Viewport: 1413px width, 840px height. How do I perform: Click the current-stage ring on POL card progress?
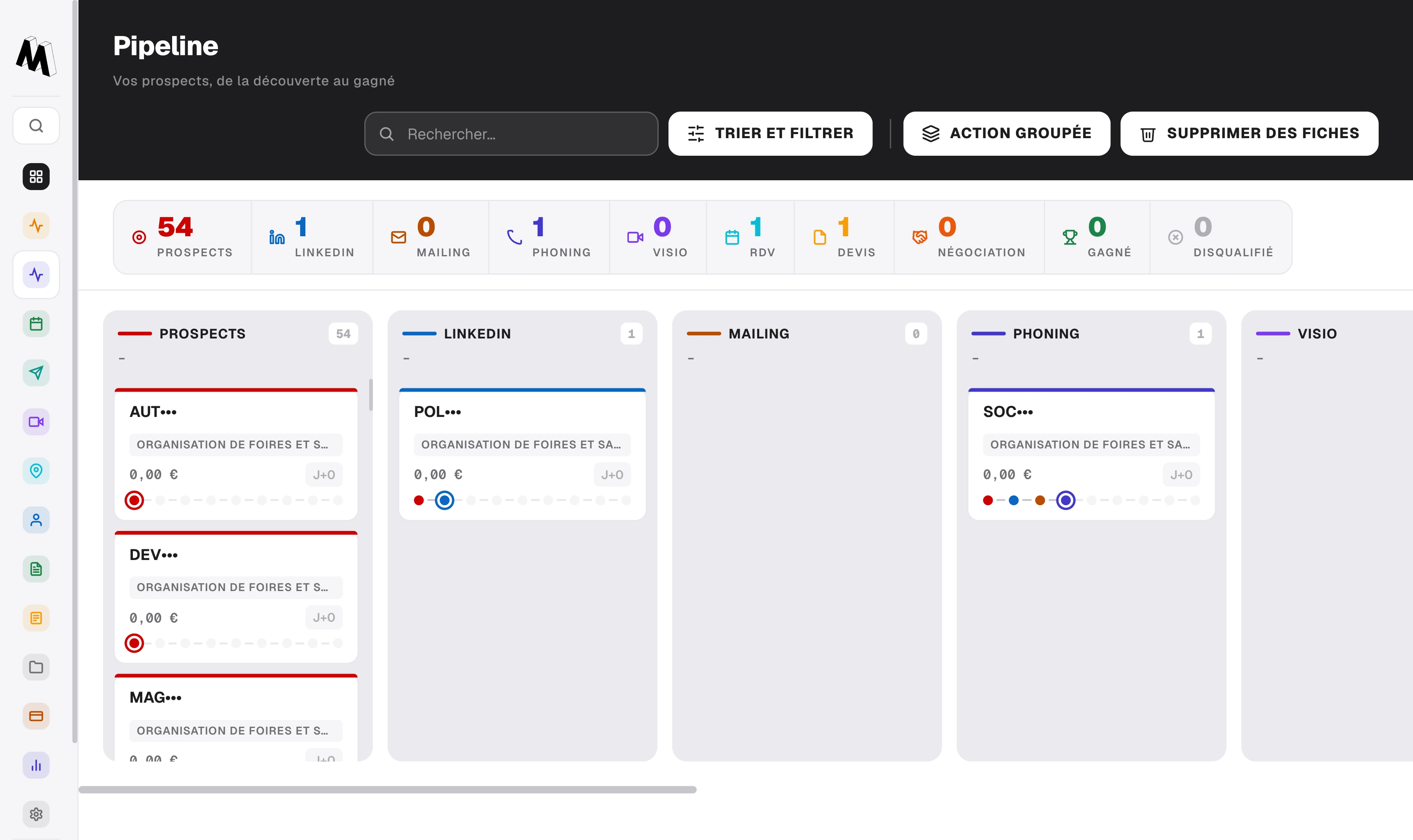[x=444, y=500]
